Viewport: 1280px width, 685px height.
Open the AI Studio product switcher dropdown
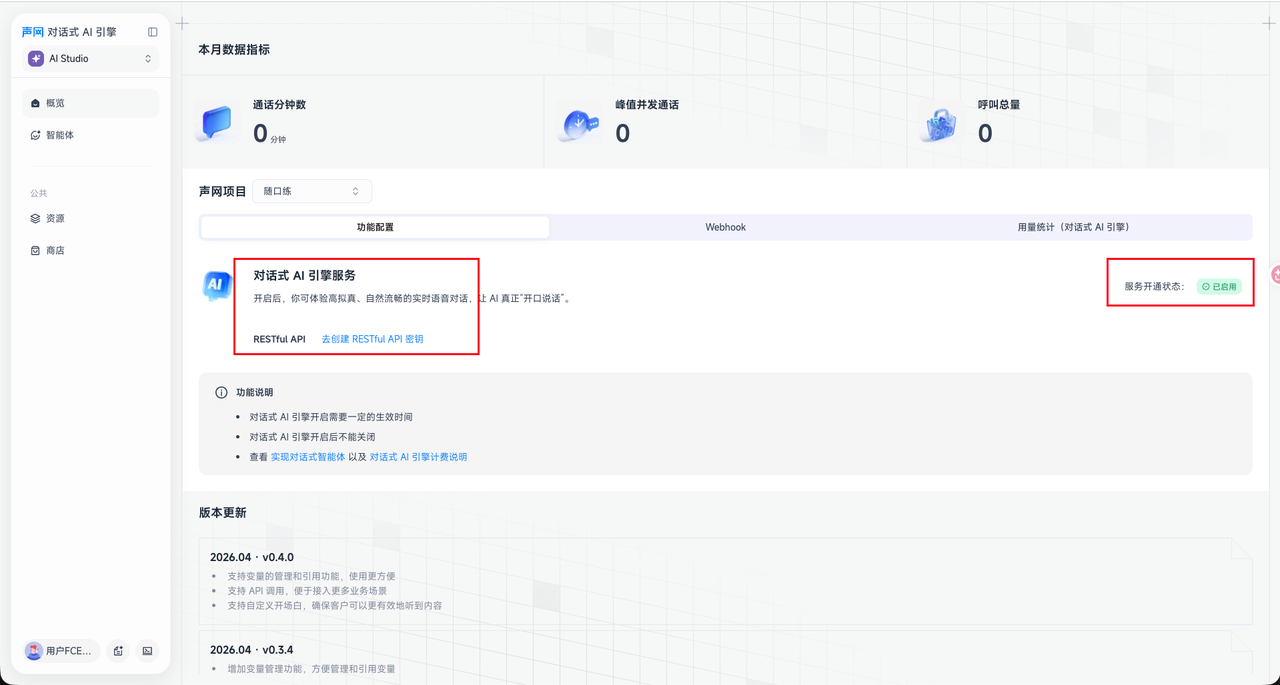[x=91, y=59]
